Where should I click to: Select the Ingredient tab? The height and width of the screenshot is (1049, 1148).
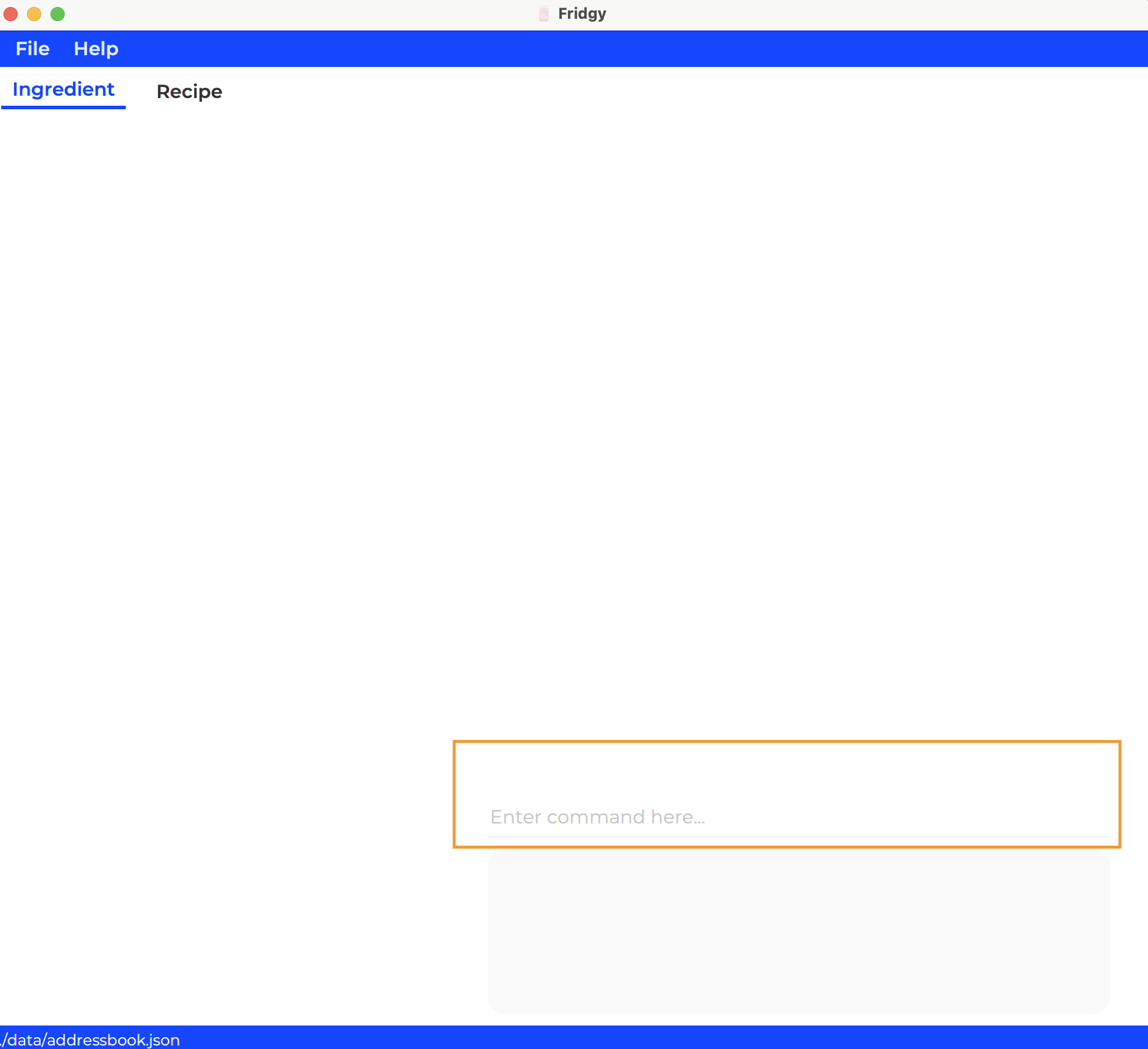click(63, 89)
